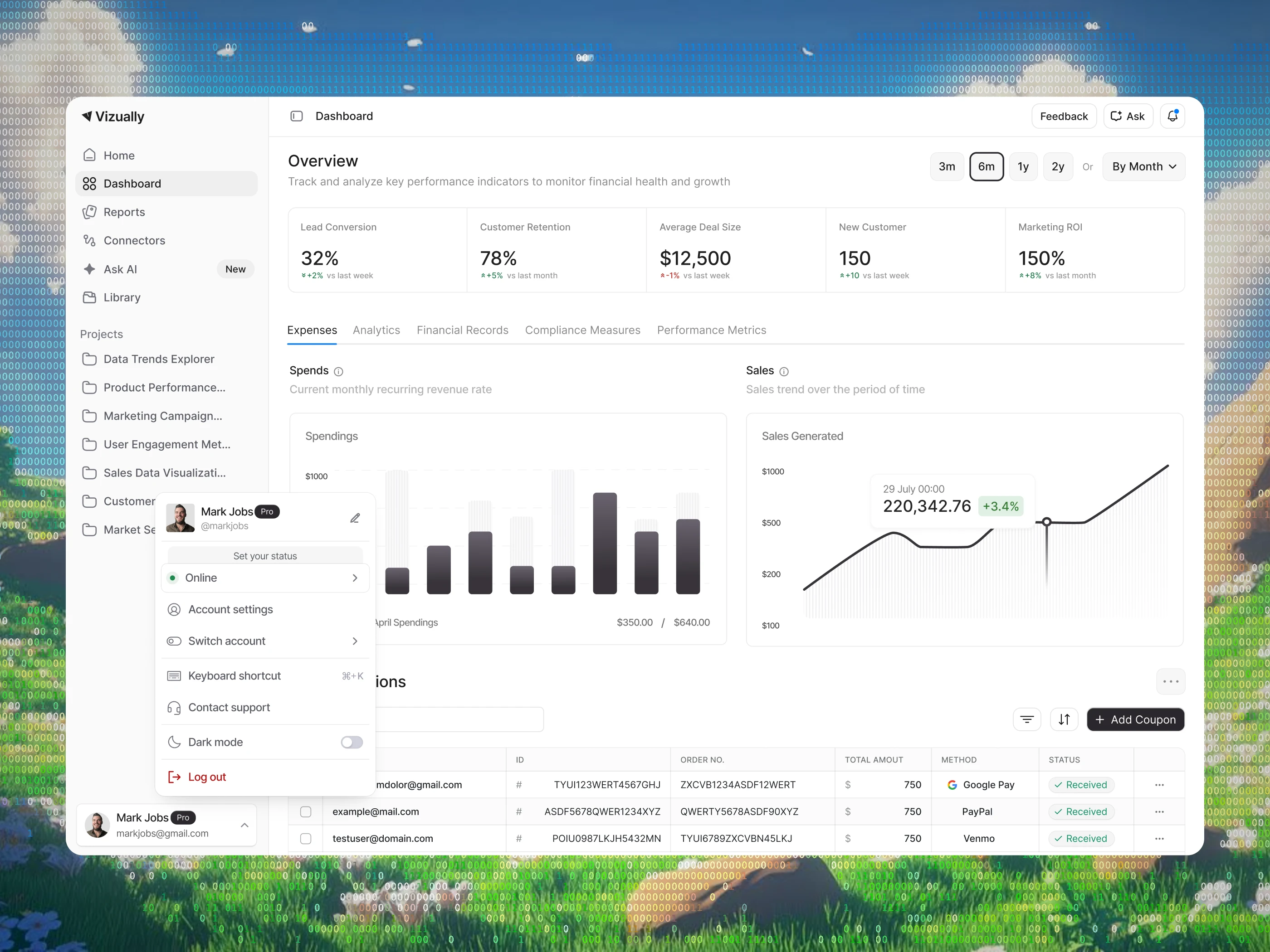Viewport: 1270px width, 952px height.
Task: Open Keyboard shortcut menu entry
Action: click(x=265, y=676)
